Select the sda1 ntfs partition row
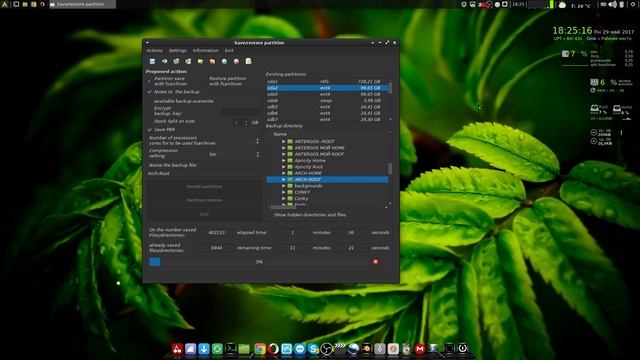The image size is (640, 360). [x=328, y=82]
